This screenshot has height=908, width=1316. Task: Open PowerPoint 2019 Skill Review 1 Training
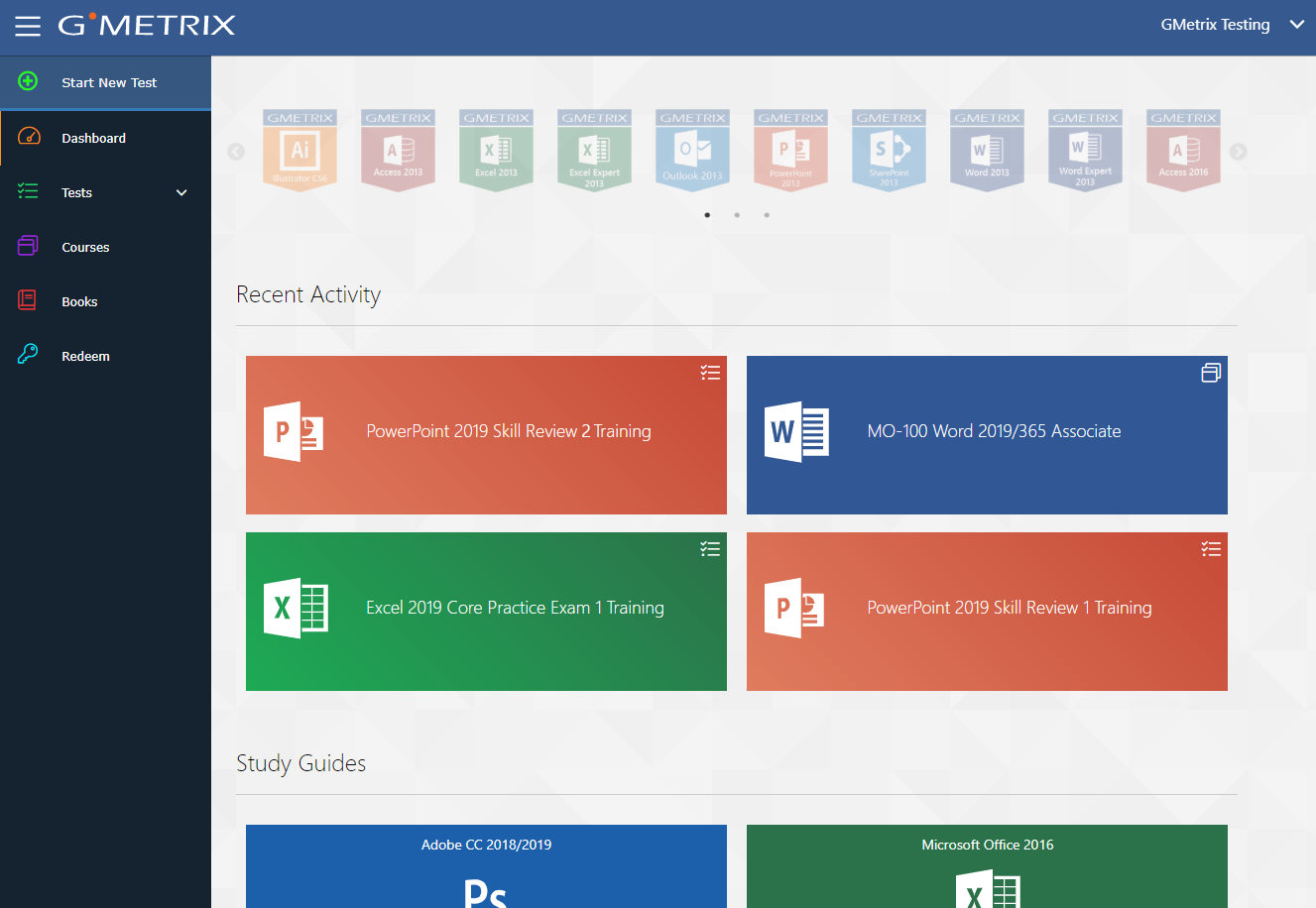(x=987, y=612)
